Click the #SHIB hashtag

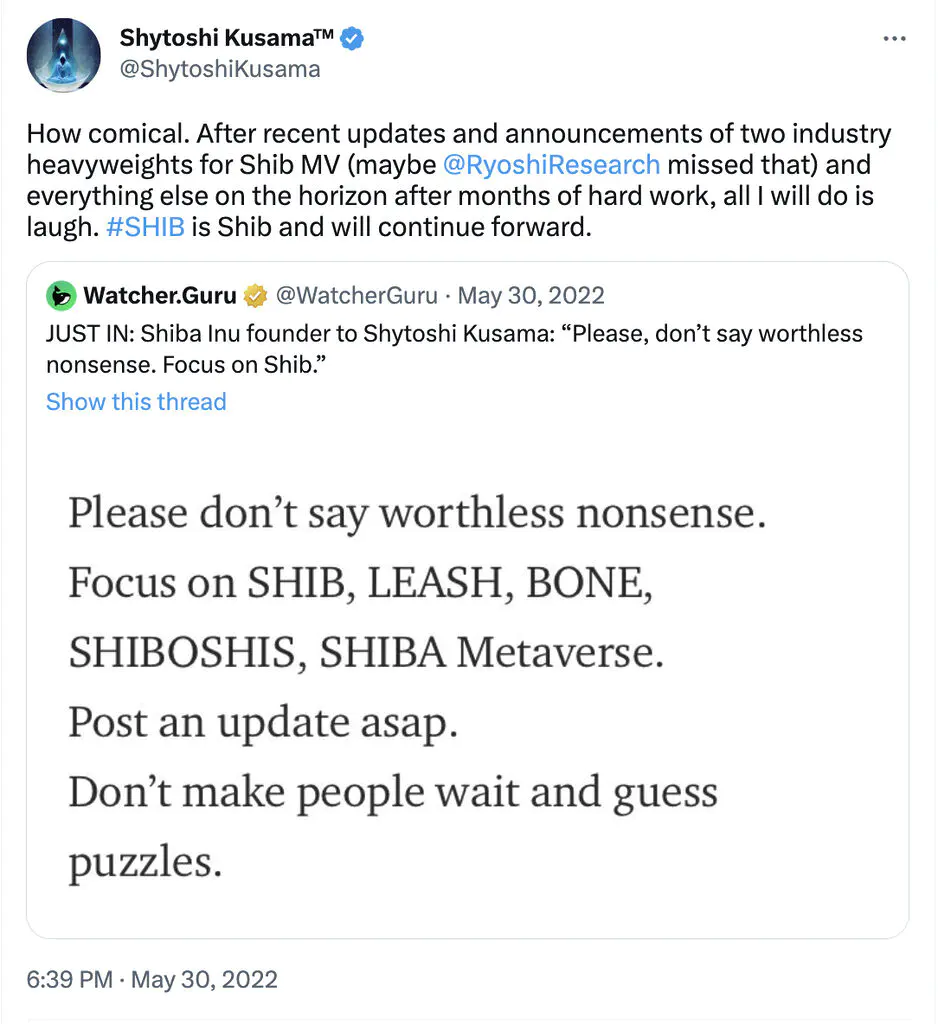pyautogui.click(x=145, y=227)
